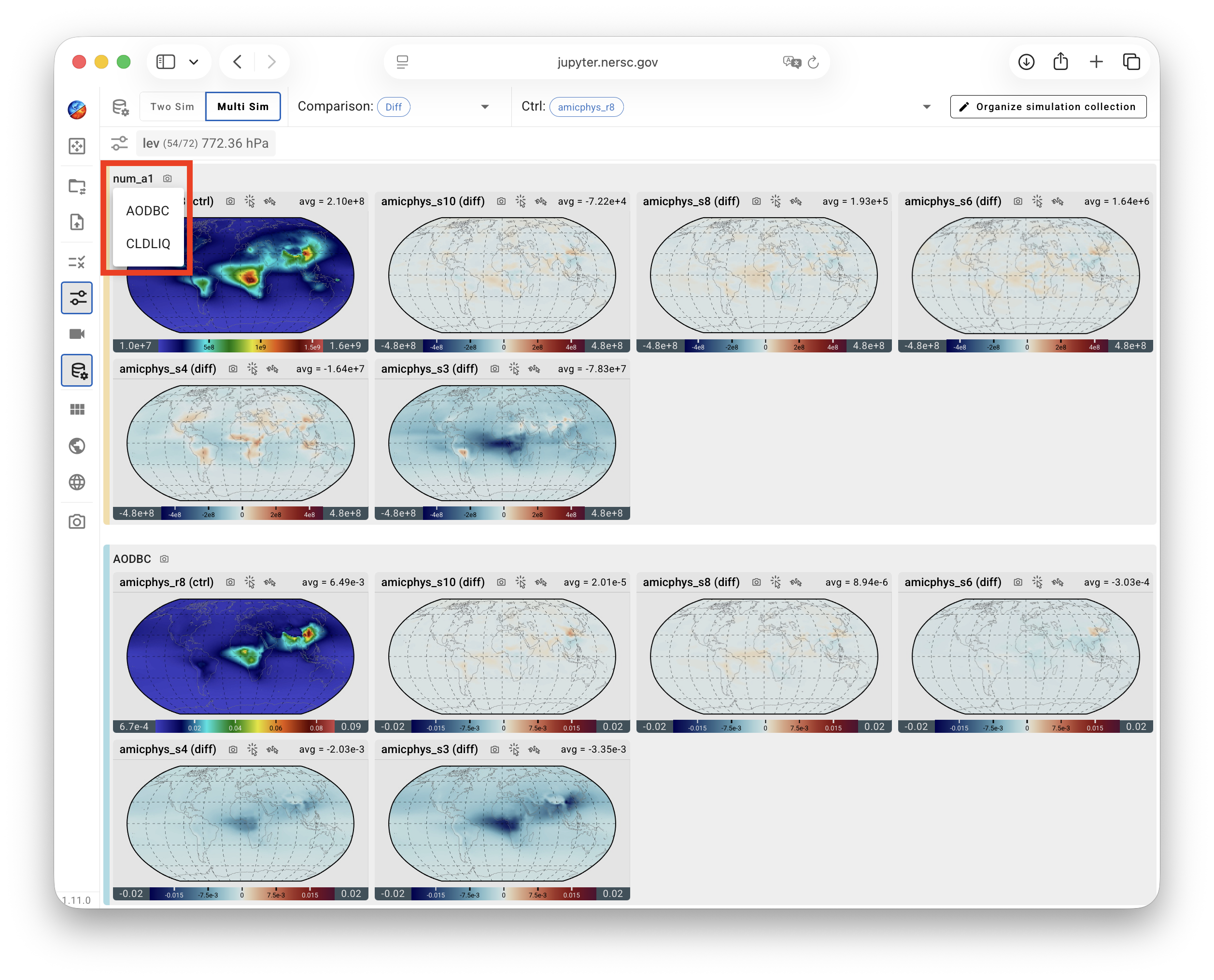Click the app logo at sidebar top
The height and width of the screenshot is (980, 1214).
coord(77,110)
